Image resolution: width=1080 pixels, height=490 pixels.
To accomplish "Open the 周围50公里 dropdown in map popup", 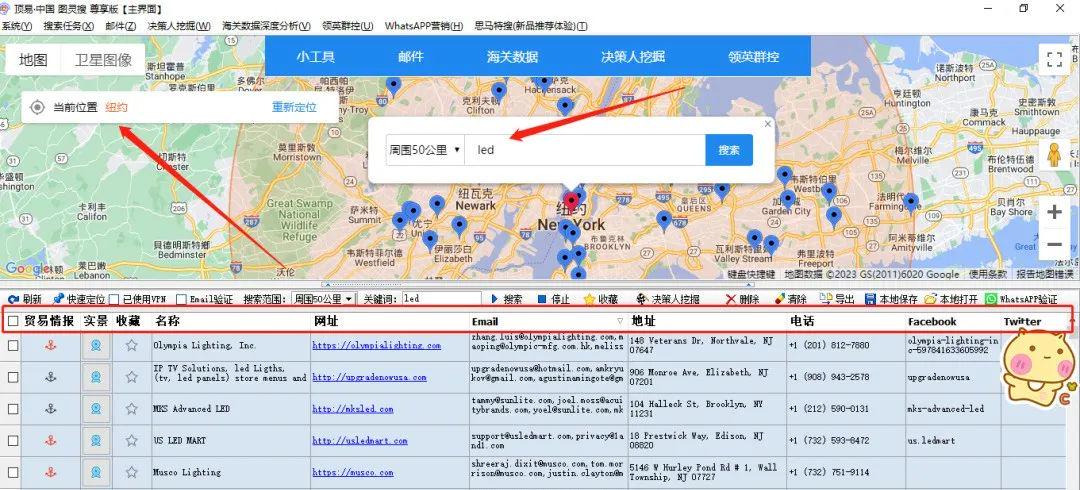I will pos(425,150).
